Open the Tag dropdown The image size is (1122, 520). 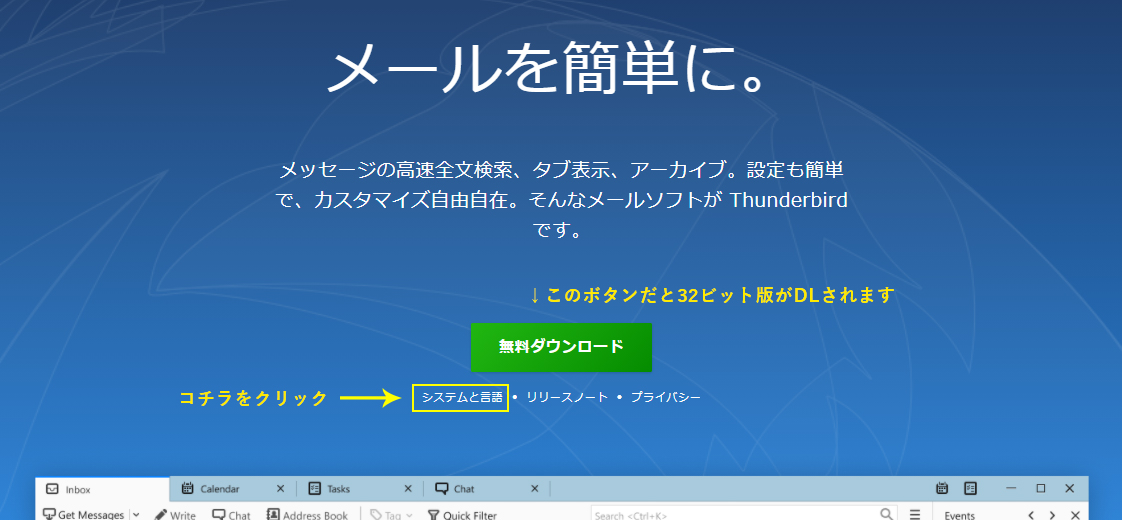pos(391,515)
